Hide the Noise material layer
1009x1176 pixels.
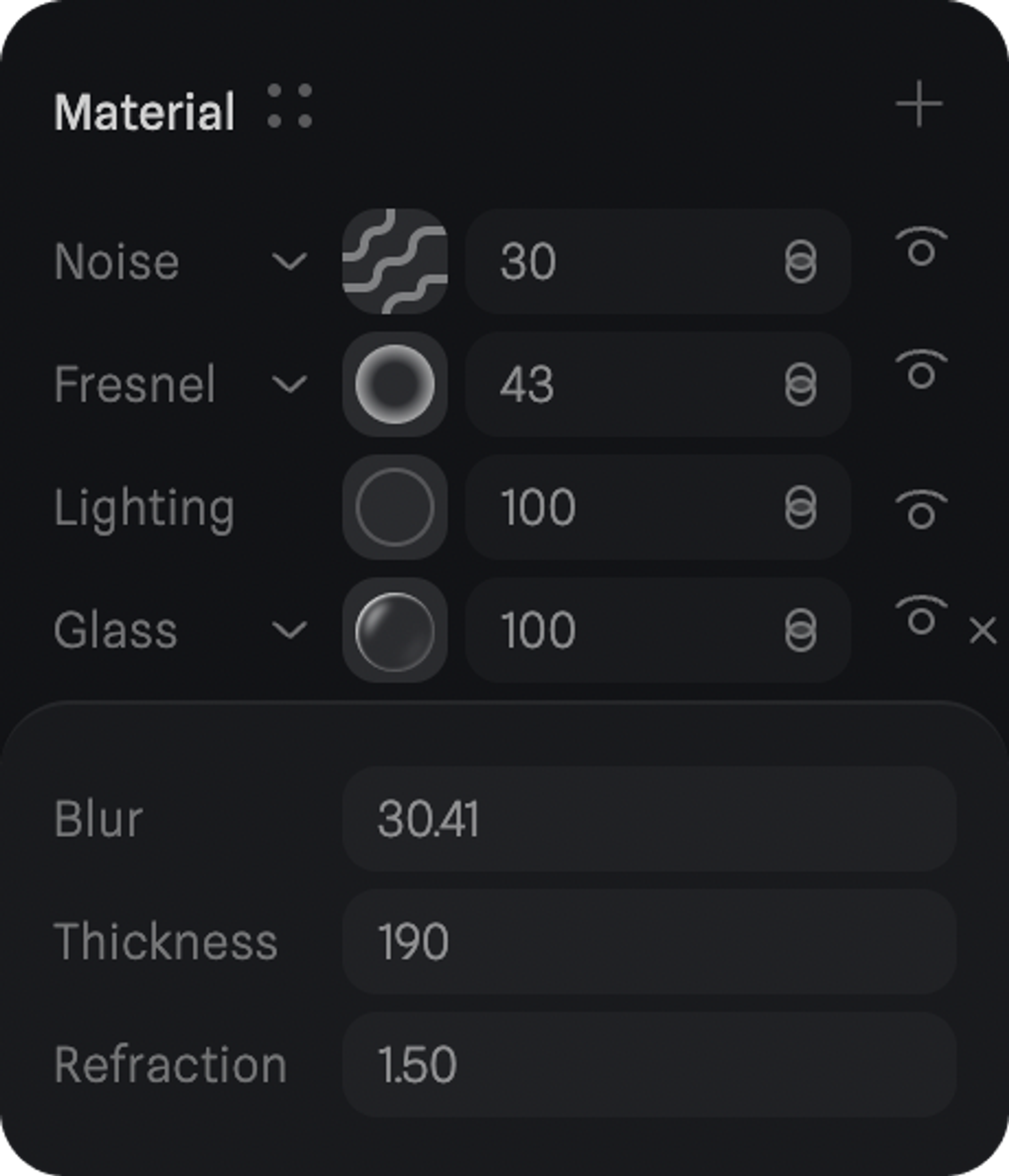point(921,247)
